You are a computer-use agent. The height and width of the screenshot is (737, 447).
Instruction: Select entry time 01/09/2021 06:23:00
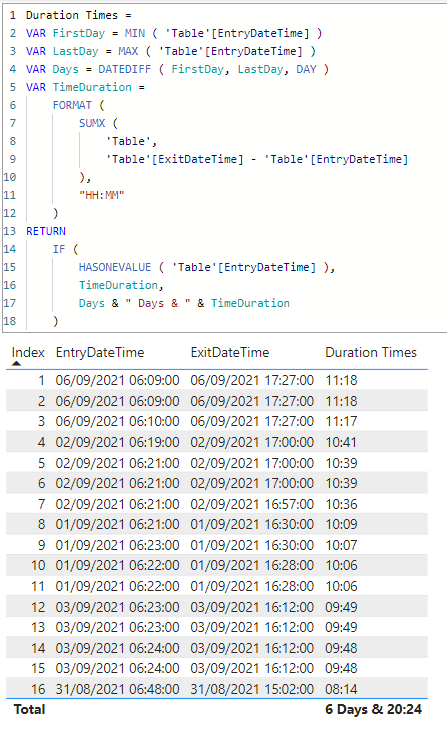point(117,545)
